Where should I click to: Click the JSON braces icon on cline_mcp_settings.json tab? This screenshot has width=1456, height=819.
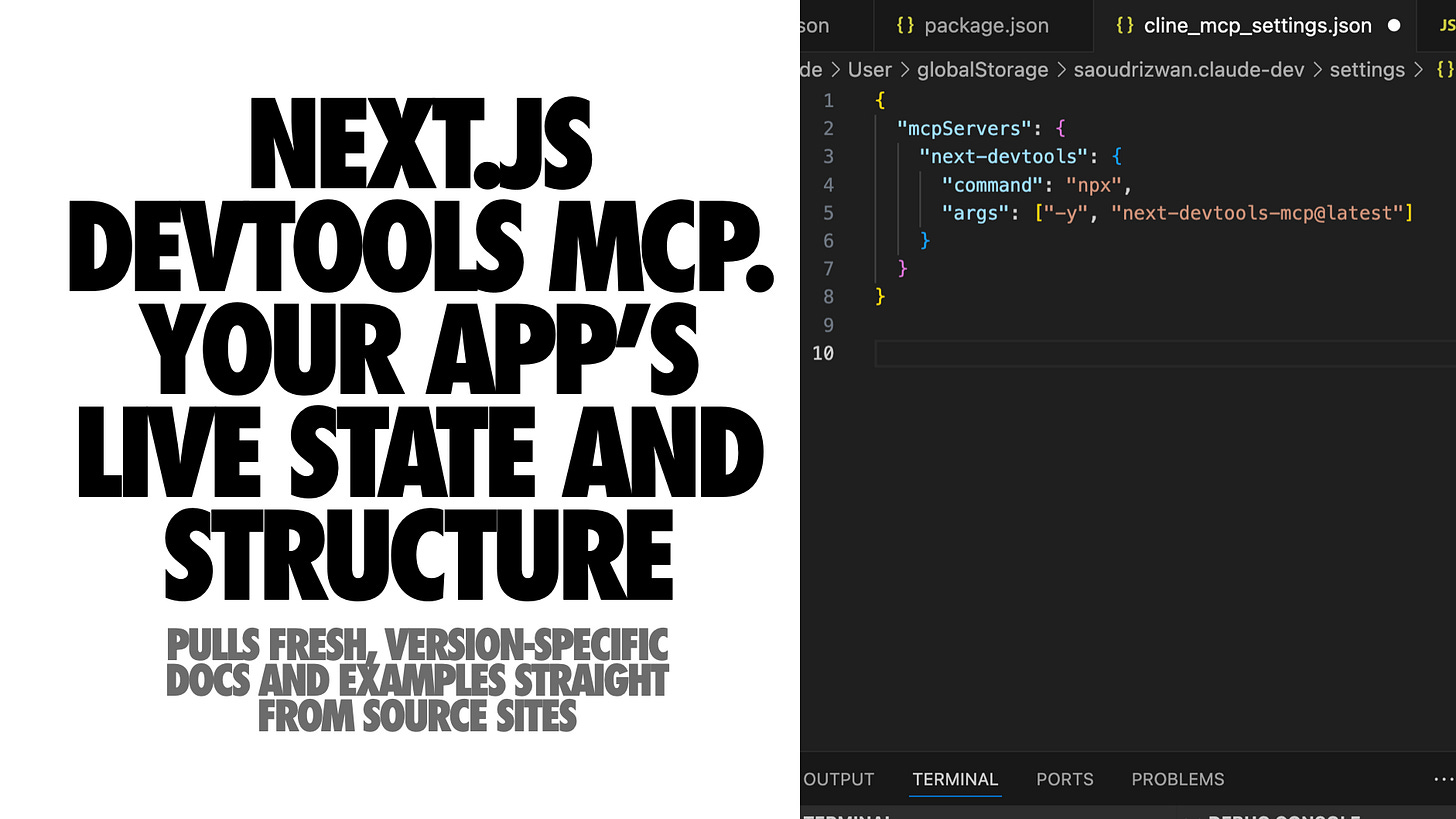[x=1125, y=26]
